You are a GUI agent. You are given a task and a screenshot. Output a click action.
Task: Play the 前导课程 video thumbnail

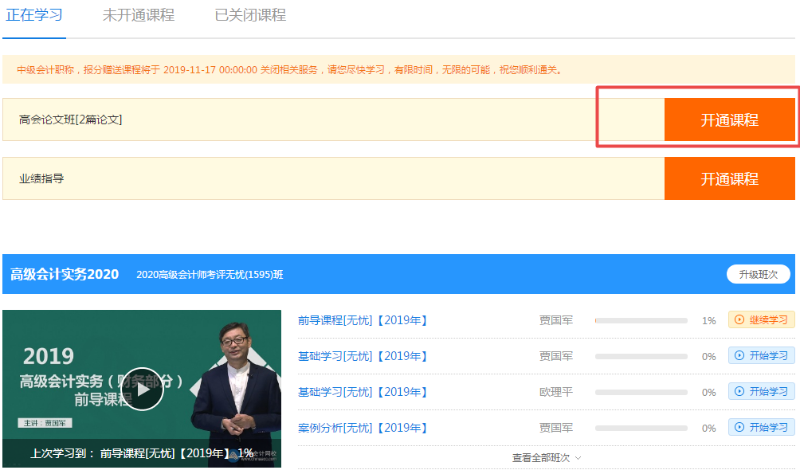click(142, 389)
